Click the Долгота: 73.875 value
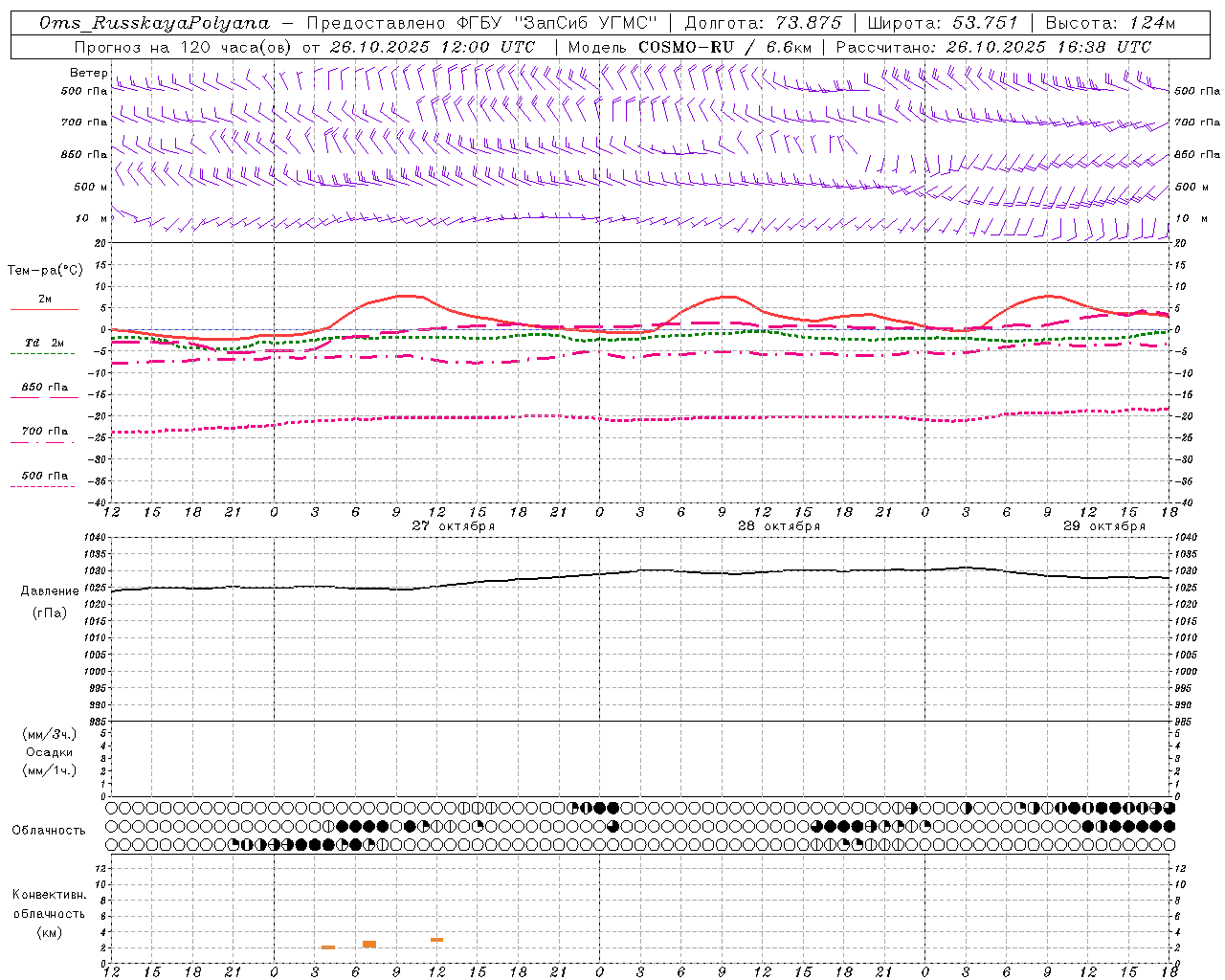Viewport: 1225px width, 980px height. click(763, 23)
